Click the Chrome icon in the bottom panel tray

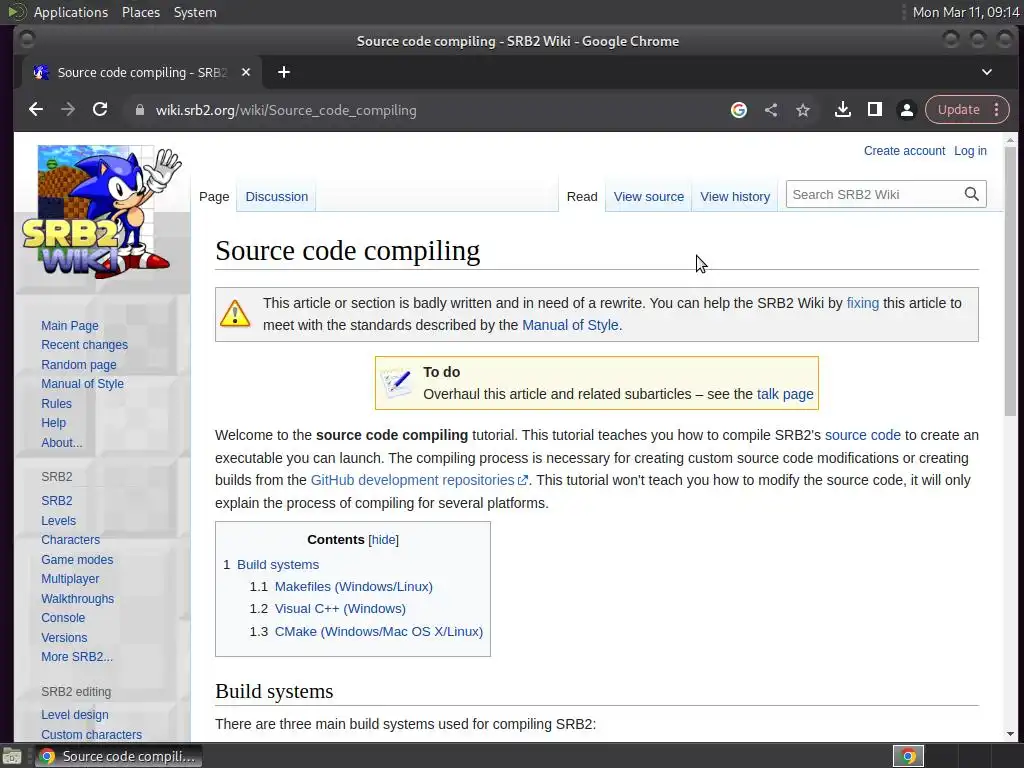tap(908, 756)
